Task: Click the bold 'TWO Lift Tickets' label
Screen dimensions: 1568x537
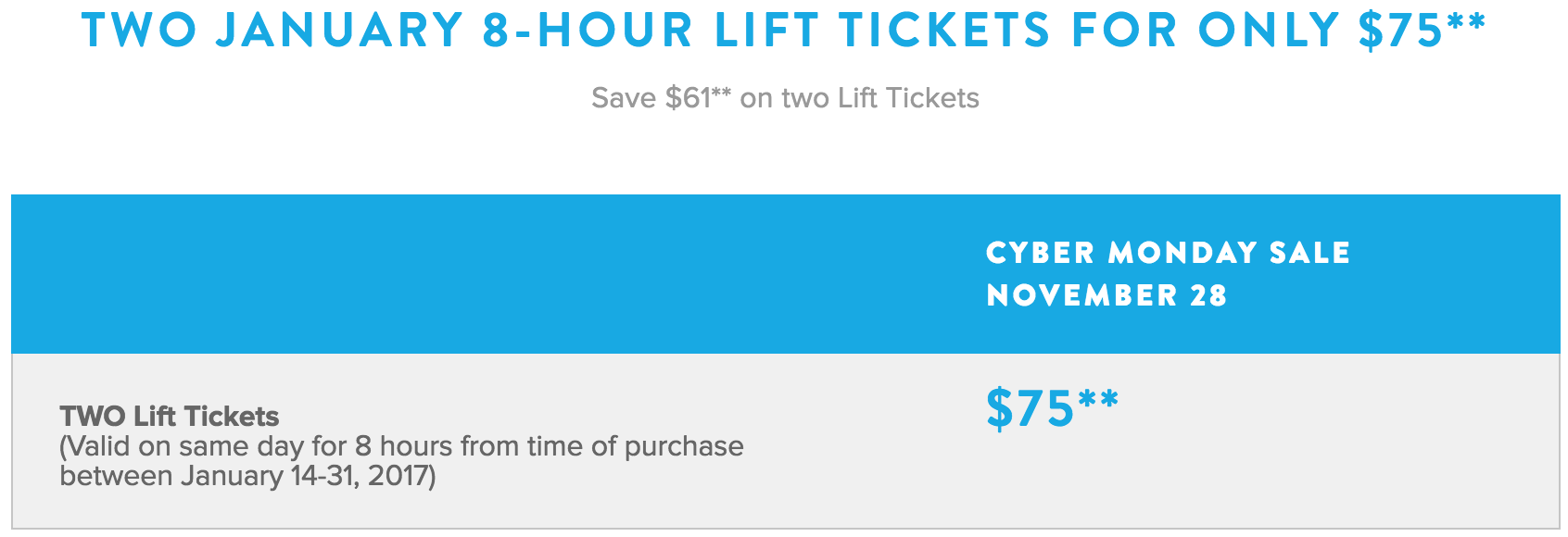Action: [x=170, y=416]
